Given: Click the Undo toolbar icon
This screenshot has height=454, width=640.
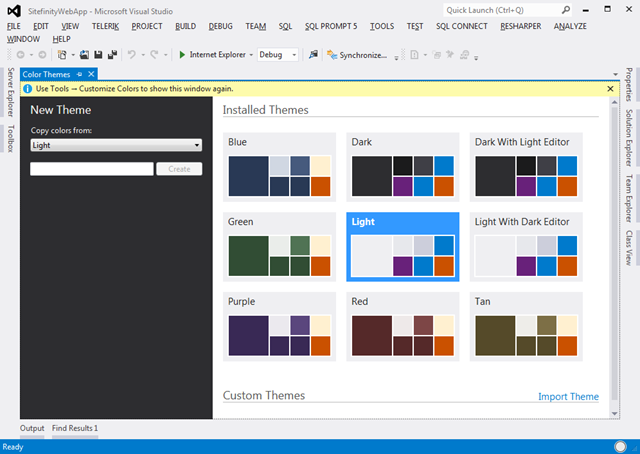Looking at the screenshot, I should tap(132, 55).
